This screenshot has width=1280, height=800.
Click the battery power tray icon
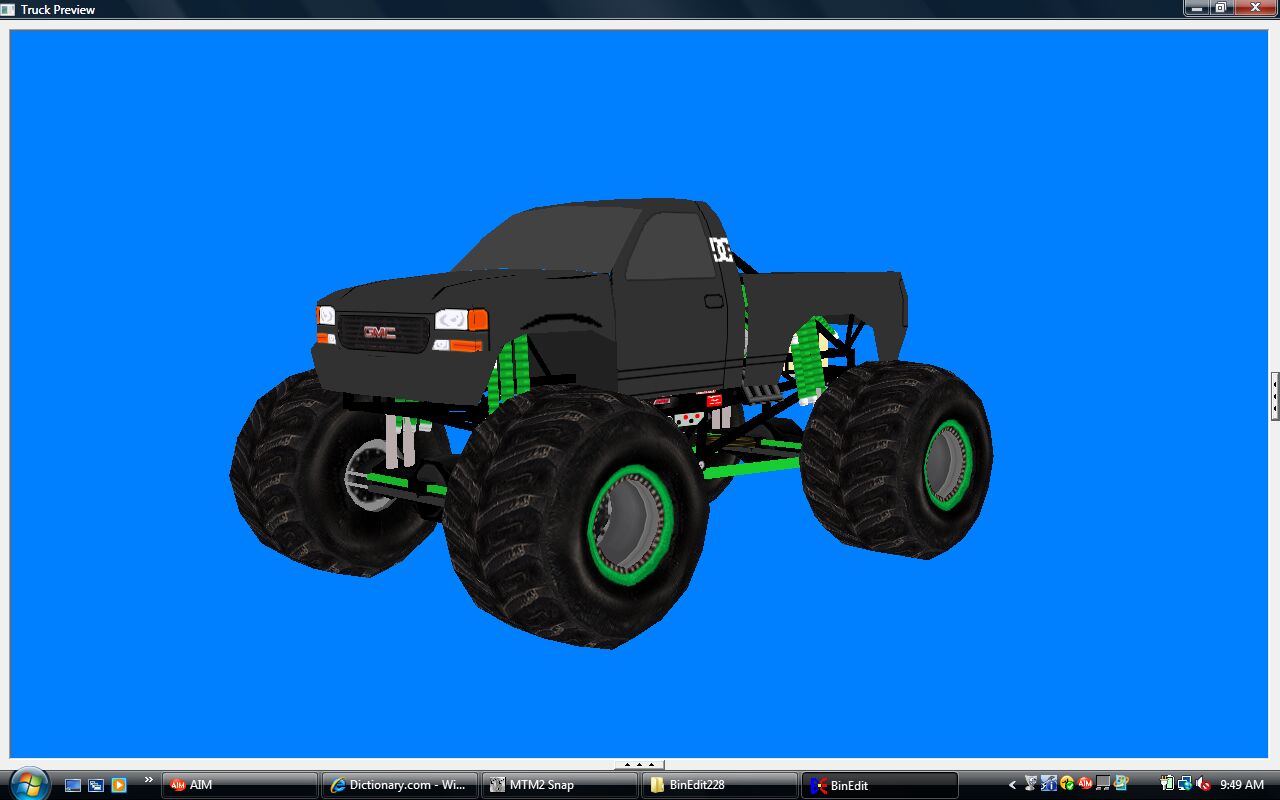click(1167, 784)
